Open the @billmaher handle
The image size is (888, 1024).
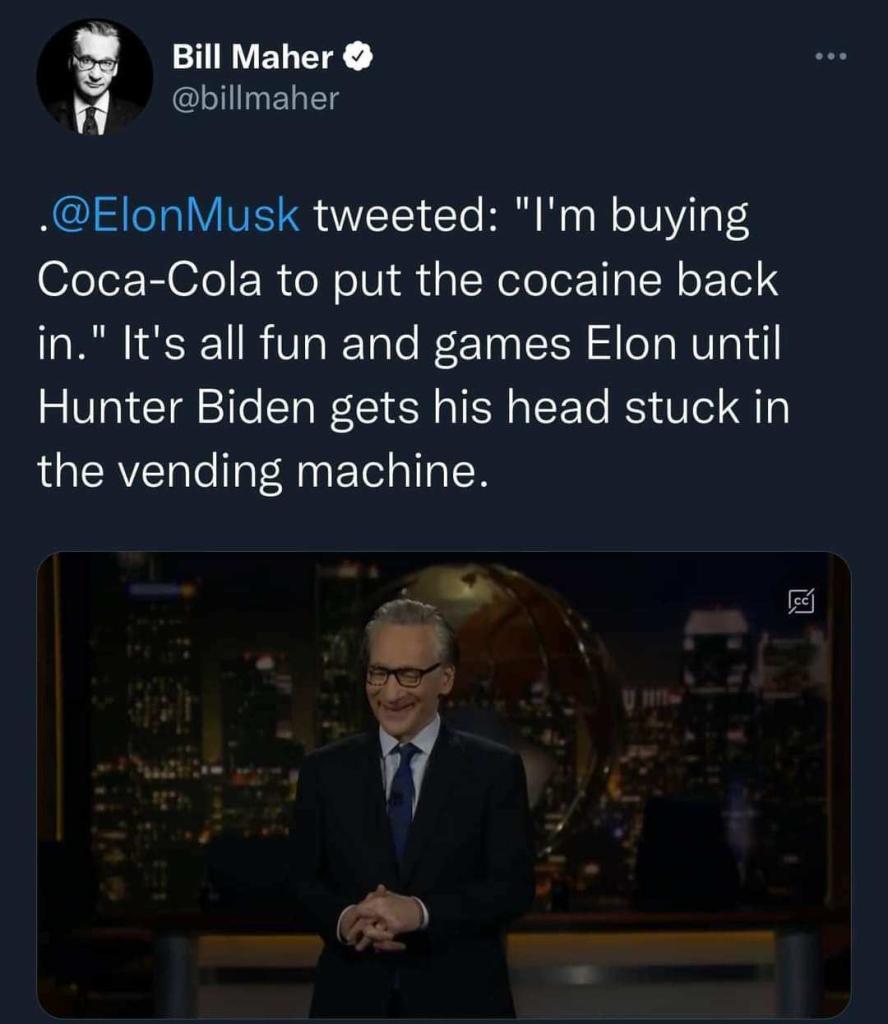click(x=255, y=99)
